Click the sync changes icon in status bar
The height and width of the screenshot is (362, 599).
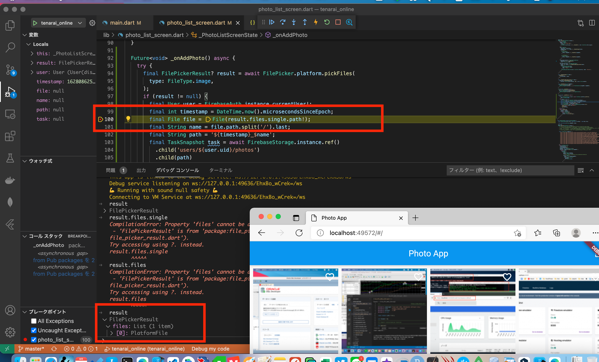tap(54, 349)
